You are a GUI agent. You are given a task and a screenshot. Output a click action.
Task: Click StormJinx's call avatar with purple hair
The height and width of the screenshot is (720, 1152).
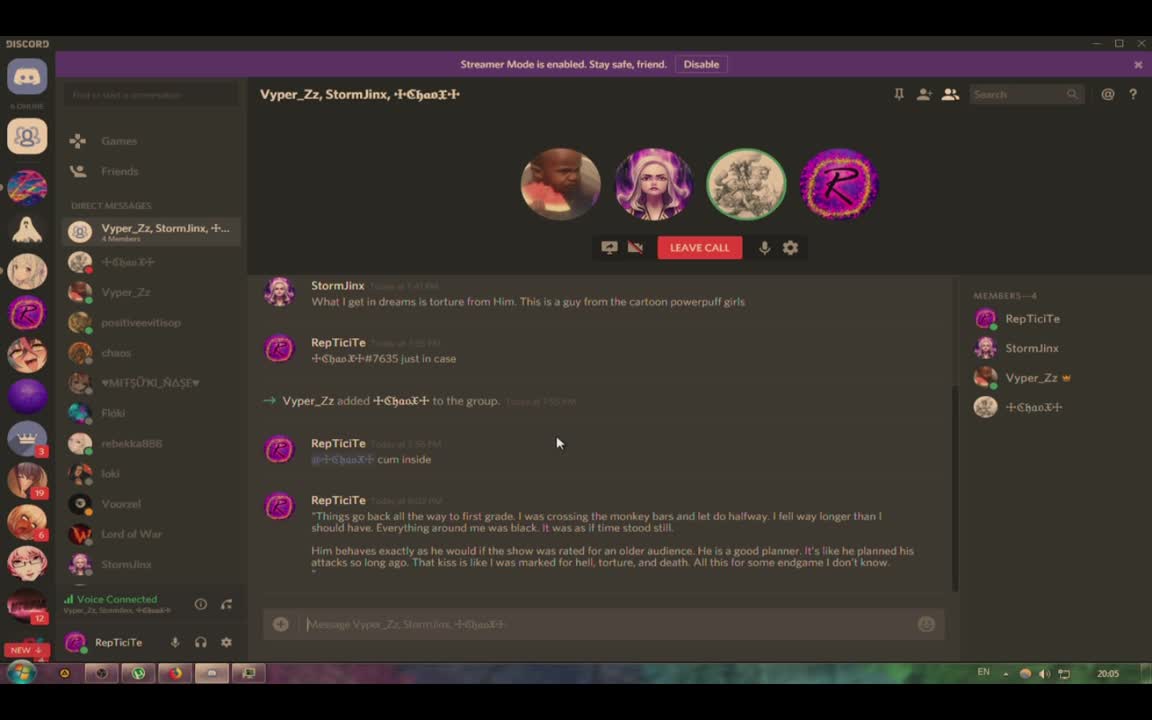[x=653, y=184]
